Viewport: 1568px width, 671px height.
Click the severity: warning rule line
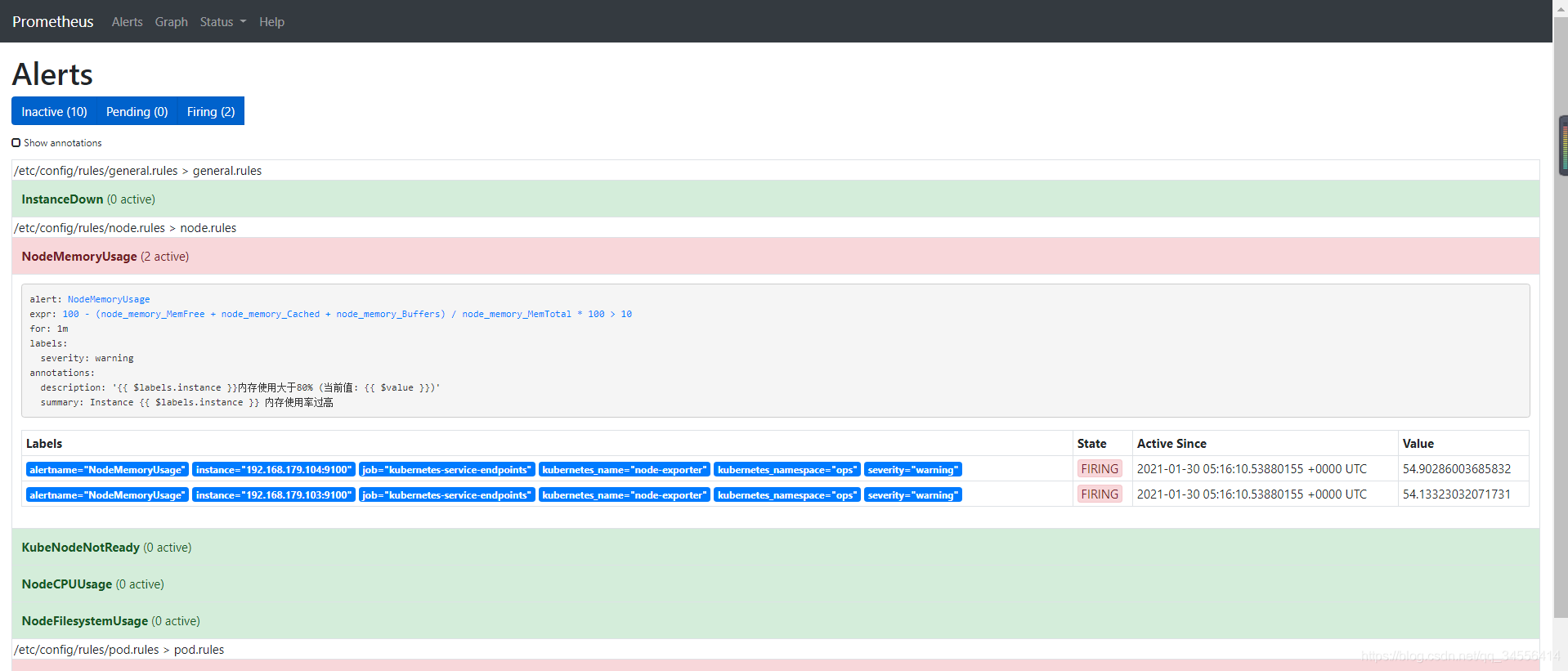(87, 358)
